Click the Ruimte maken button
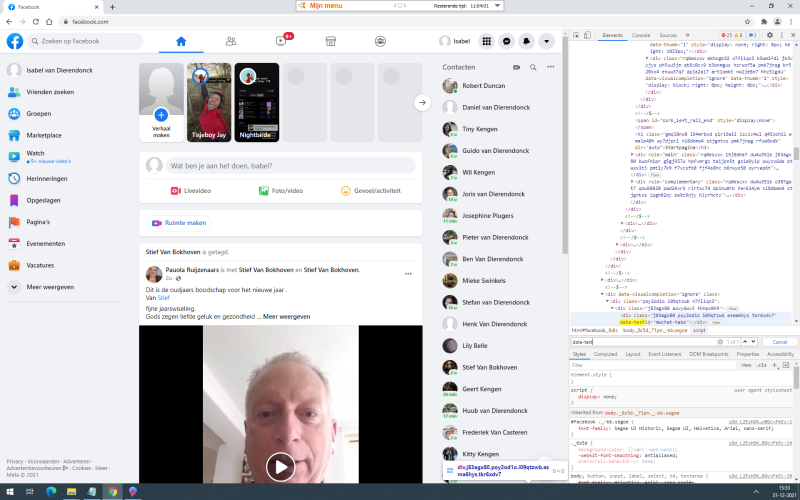 180,223
